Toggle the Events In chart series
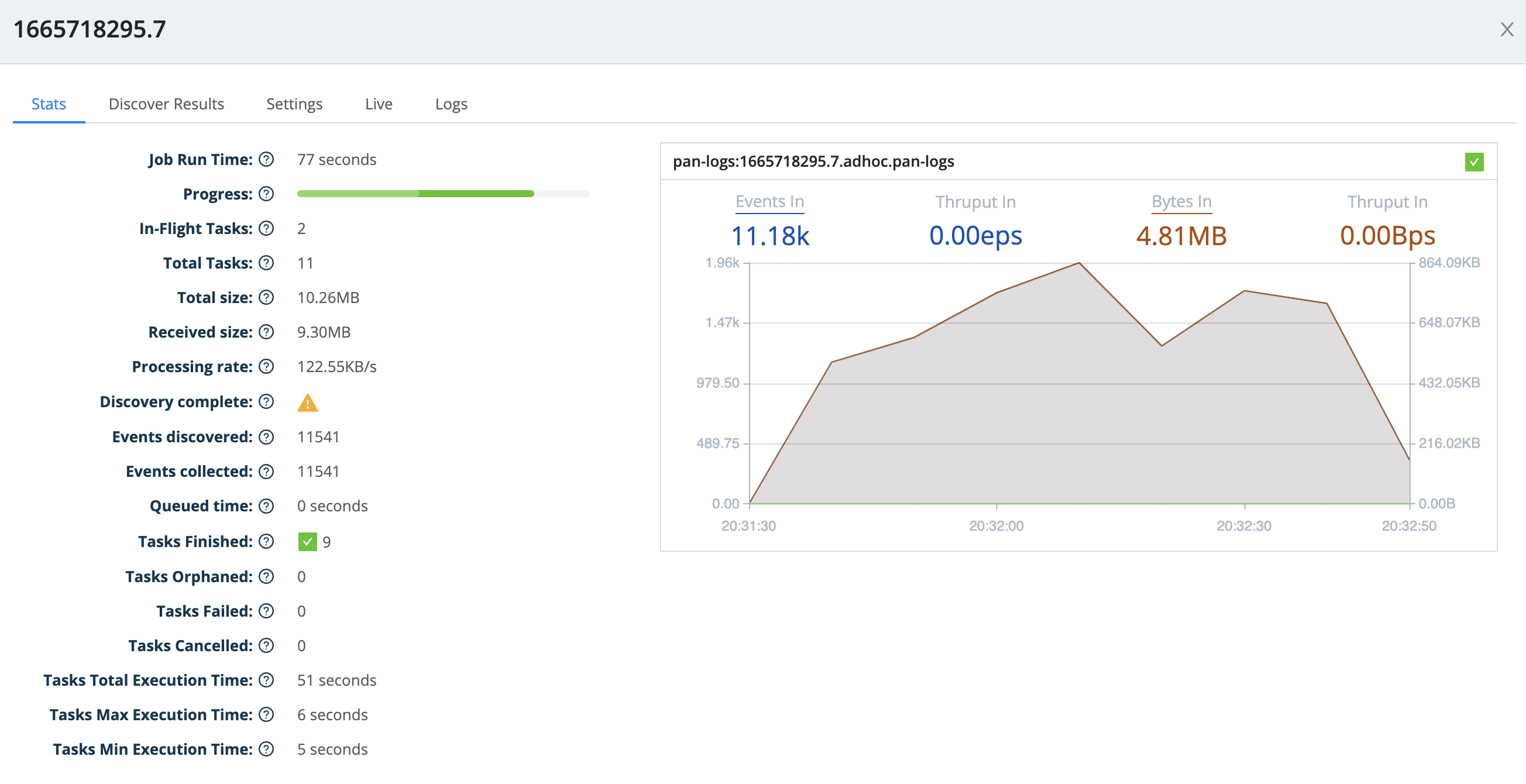The width and height of the screenshot is (1526, 784). point(769,201)
